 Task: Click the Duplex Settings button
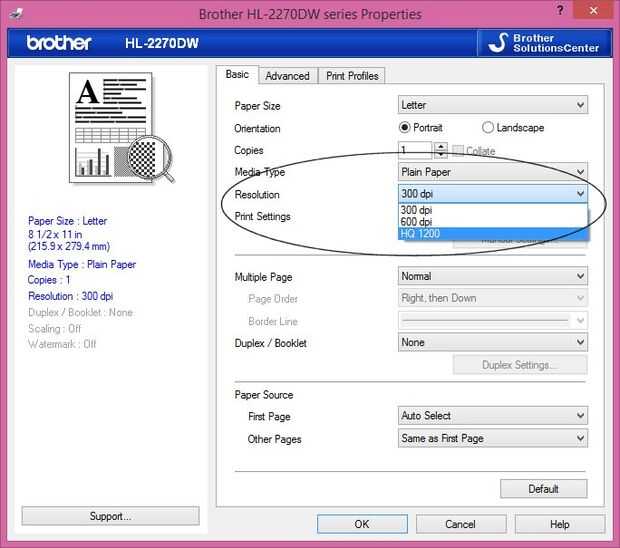pyautogui.click(x=520, y=365)
